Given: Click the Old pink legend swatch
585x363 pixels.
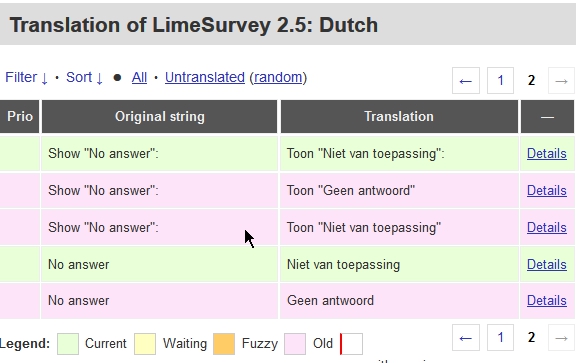Looking at the screenshot, I should click(x=295, y=344).
